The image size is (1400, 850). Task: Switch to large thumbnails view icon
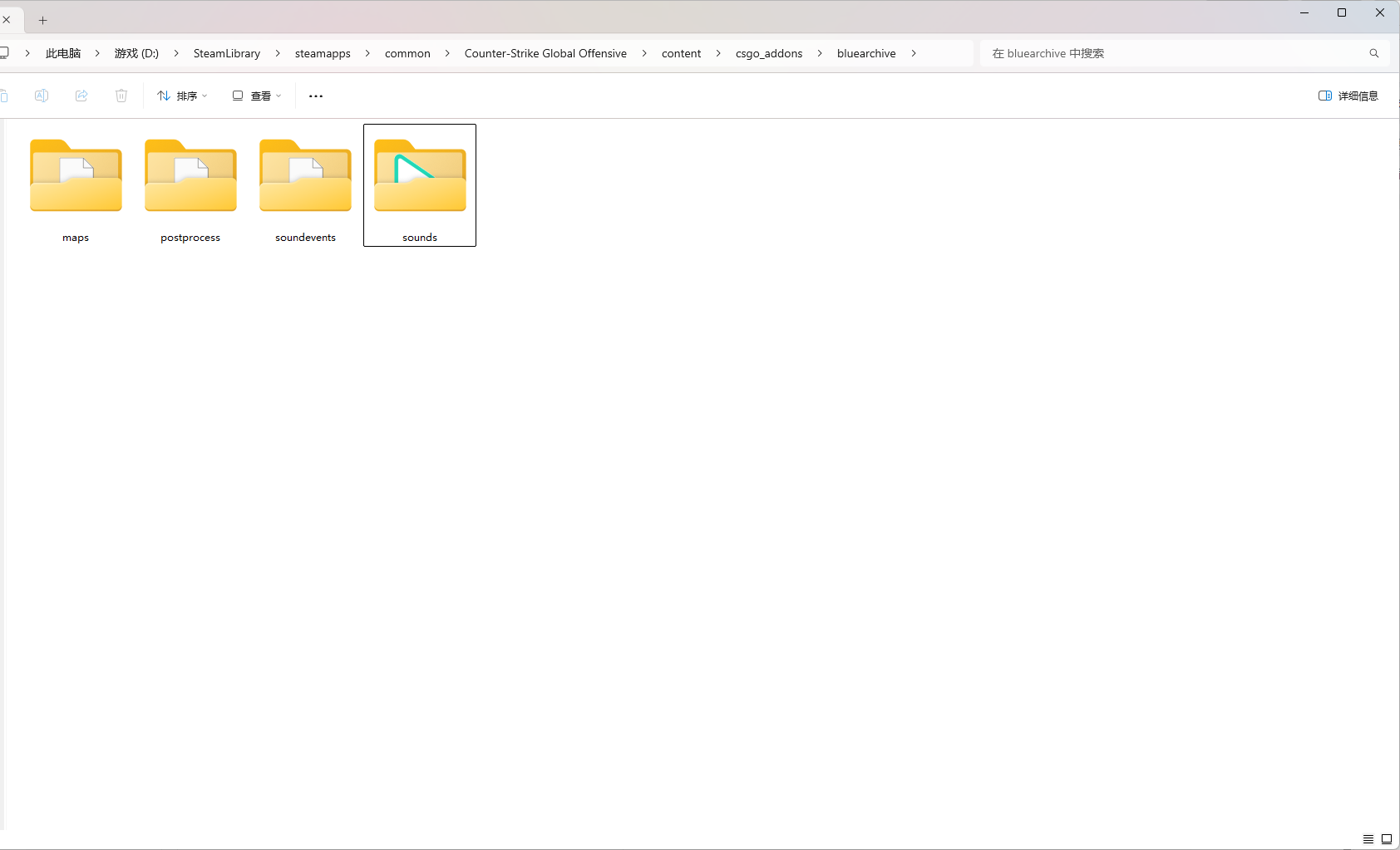(x=1387, y=839)
